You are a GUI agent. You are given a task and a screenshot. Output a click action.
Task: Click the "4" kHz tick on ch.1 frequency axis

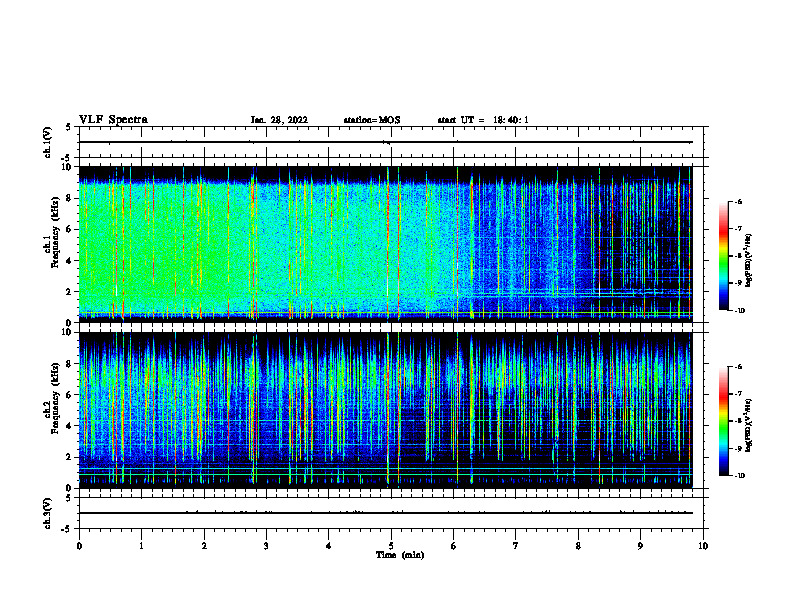[70, 261]
